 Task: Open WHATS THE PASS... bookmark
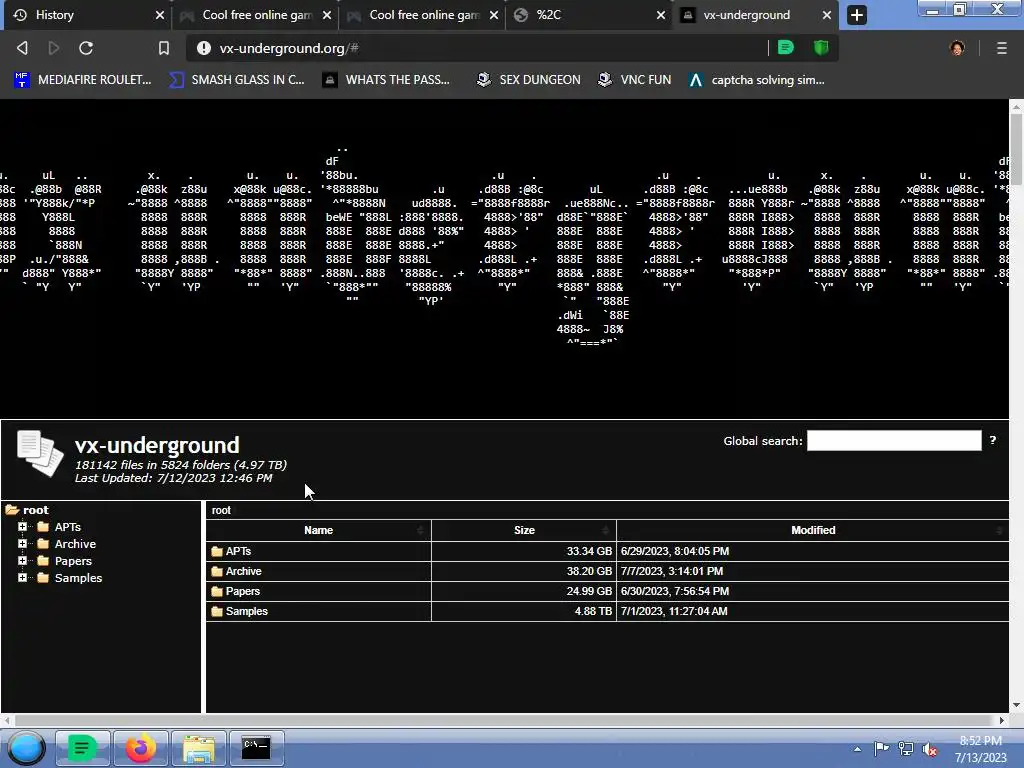pos(387,80)
